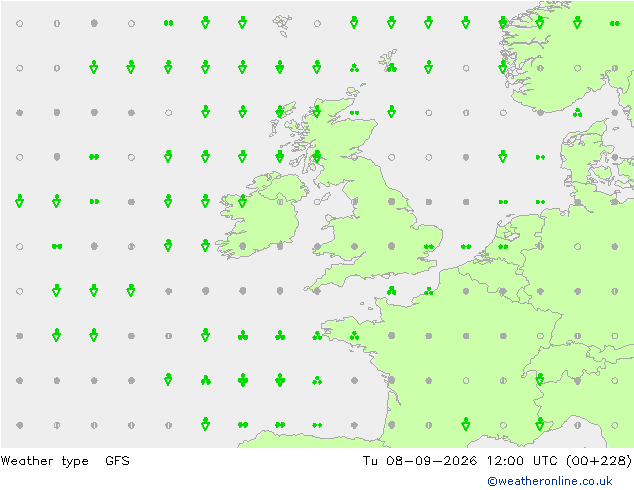Select the green drizzle symbol over East Anglia
This screenshot has width=634, height=490.
pos(429,246)
